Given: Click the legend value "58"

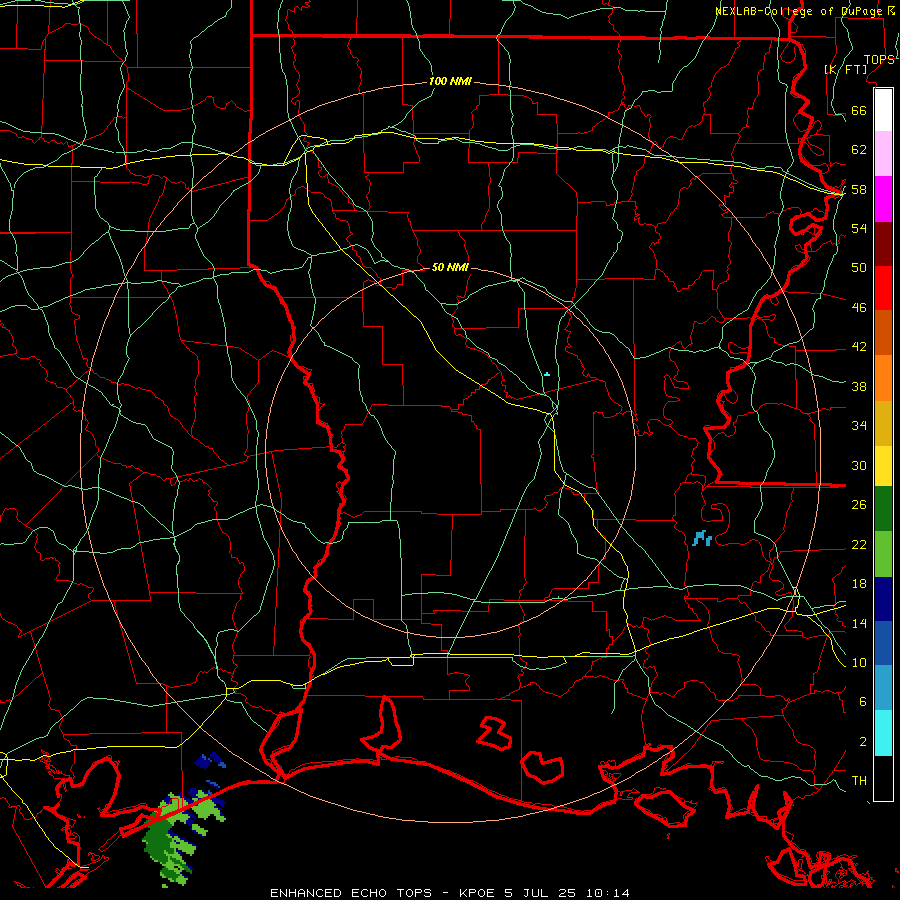Looking at the screenshot, I should 859,189.
